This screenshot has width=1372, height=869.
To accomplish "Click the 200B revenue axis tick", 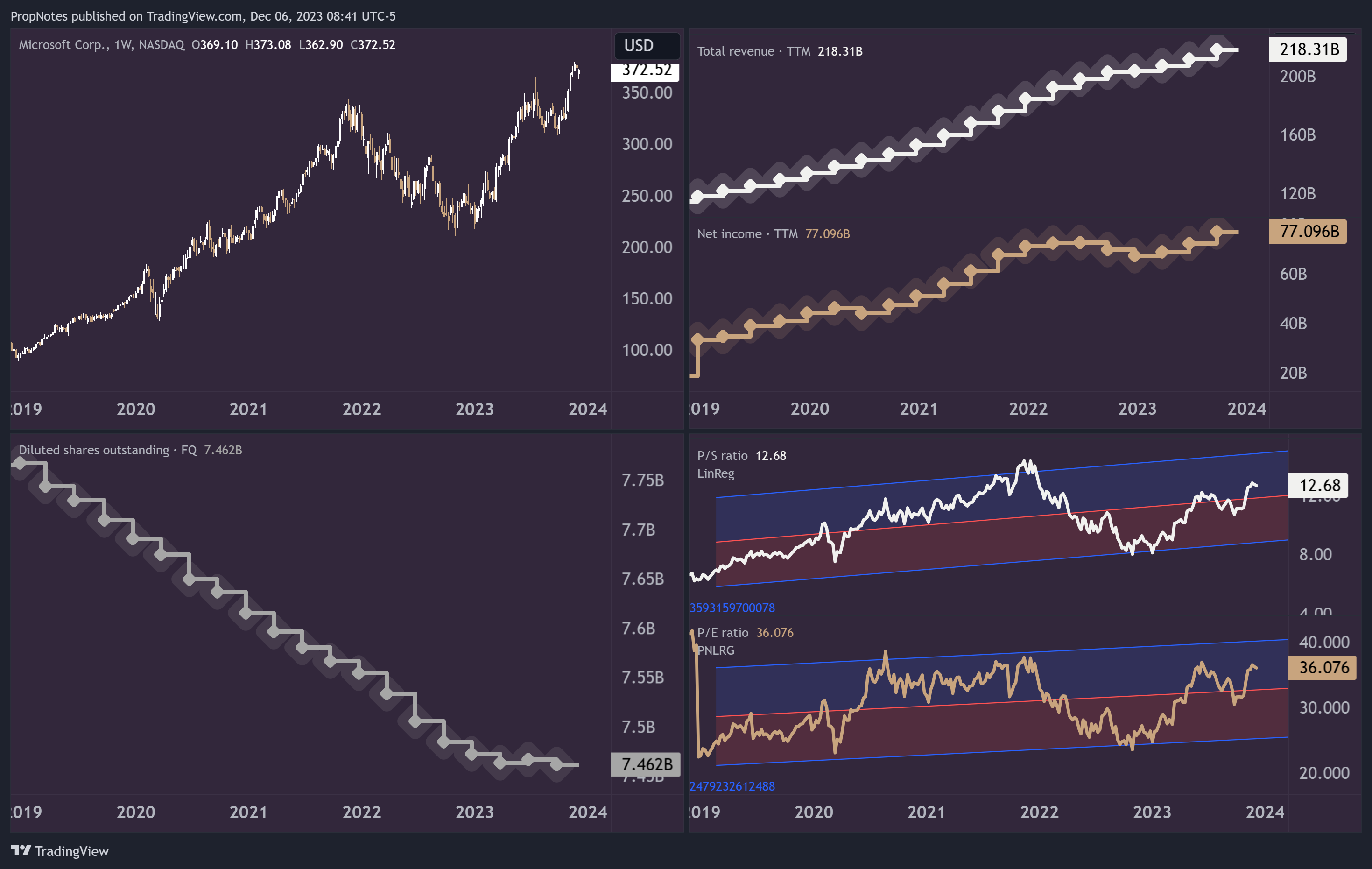I will coord(1297,77).
